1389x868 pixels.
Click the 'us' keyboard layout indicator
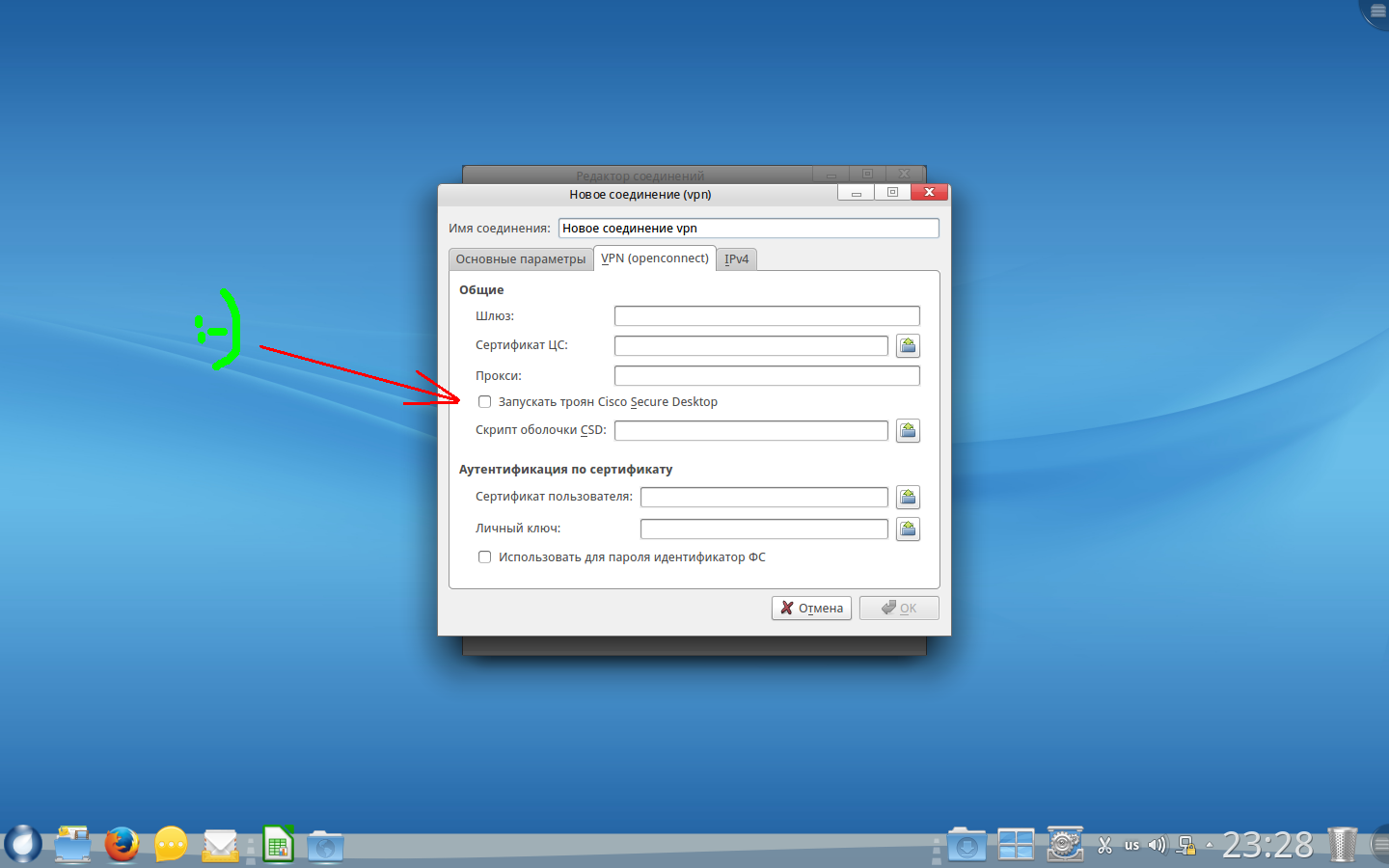pyautogui.click(x=1131, y=846)
